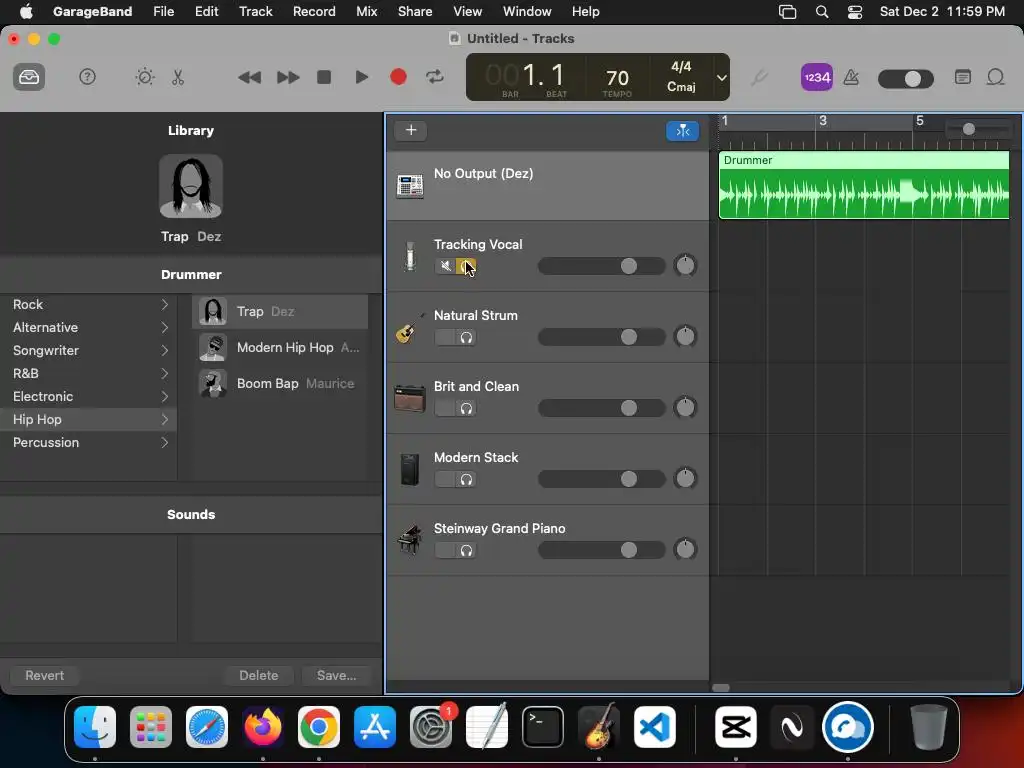Open the Mix menu
Viewport: 1024px width, 768px height.
(366, 11)
